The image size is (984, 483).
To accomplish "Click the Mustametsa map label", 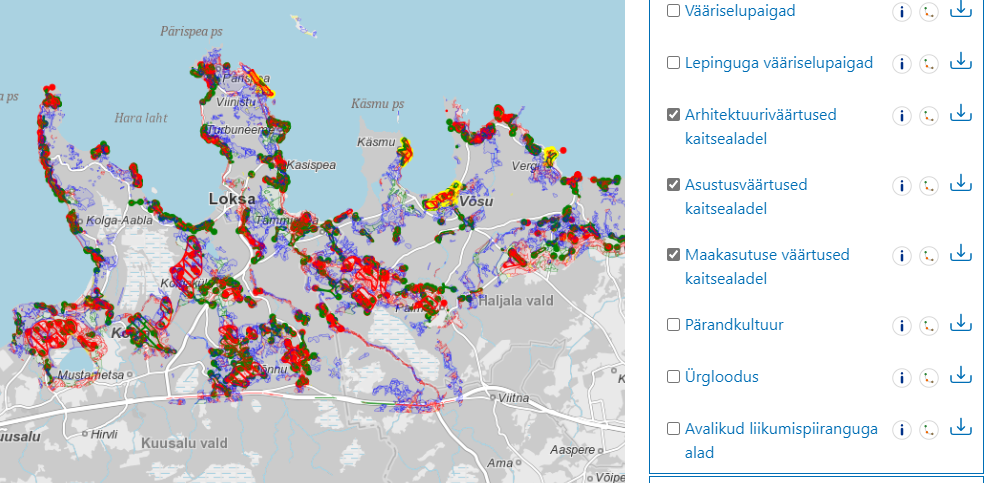I will 90,375.
